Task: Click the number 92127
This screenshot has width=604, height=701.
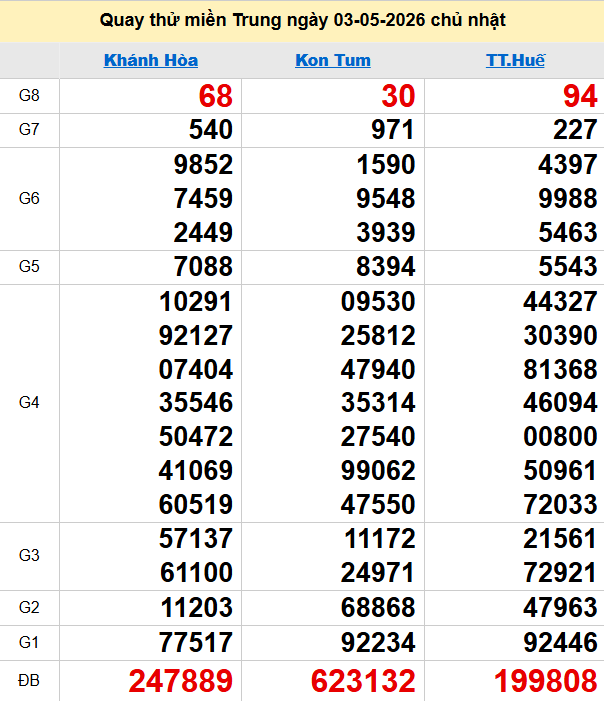Action: pyautogui.click(x=196, y=336)
